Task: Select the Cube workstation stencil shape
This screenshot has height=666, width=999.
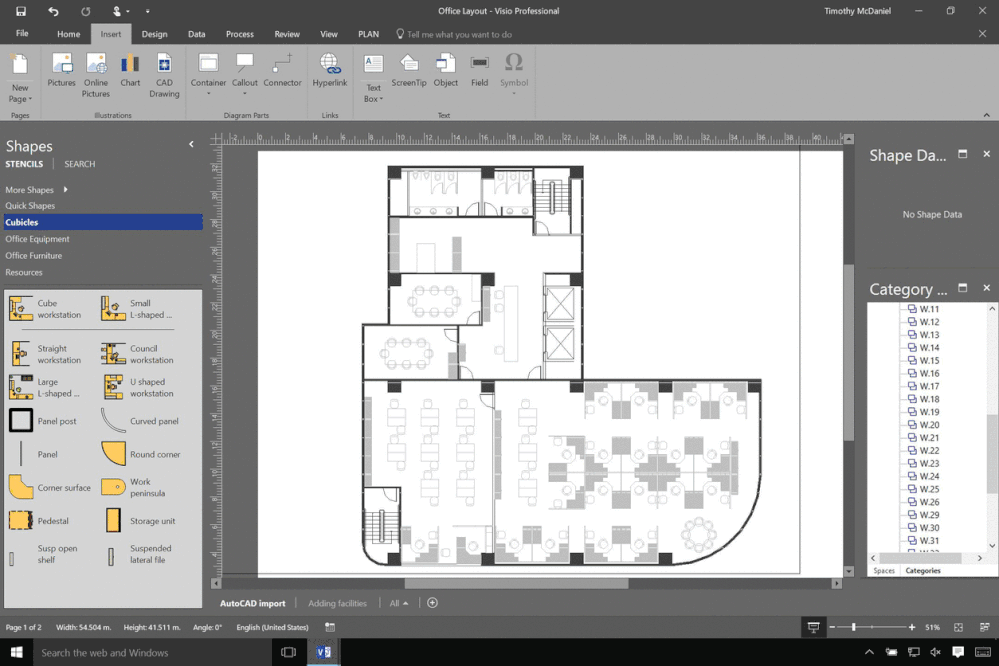Action: pyautogui.click(x=44, y=307)
